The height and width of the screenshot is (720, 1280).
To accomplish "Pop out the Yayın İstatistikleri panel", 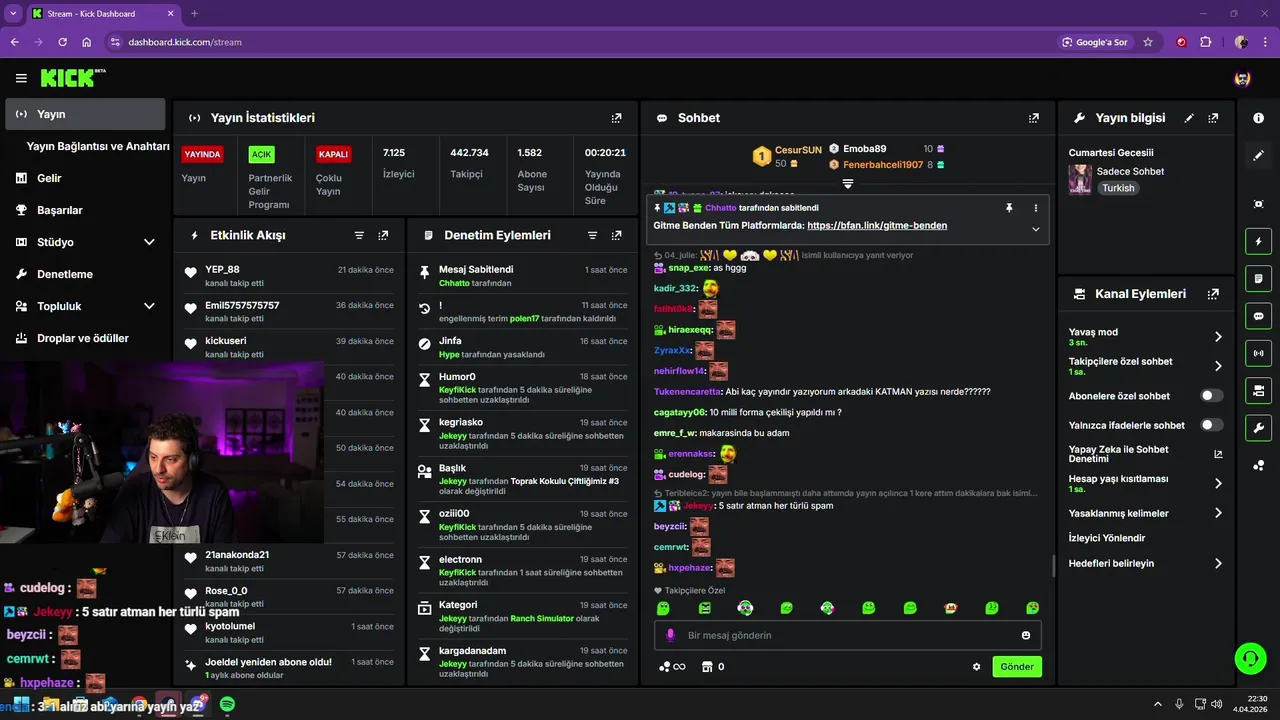I will 616,118.
